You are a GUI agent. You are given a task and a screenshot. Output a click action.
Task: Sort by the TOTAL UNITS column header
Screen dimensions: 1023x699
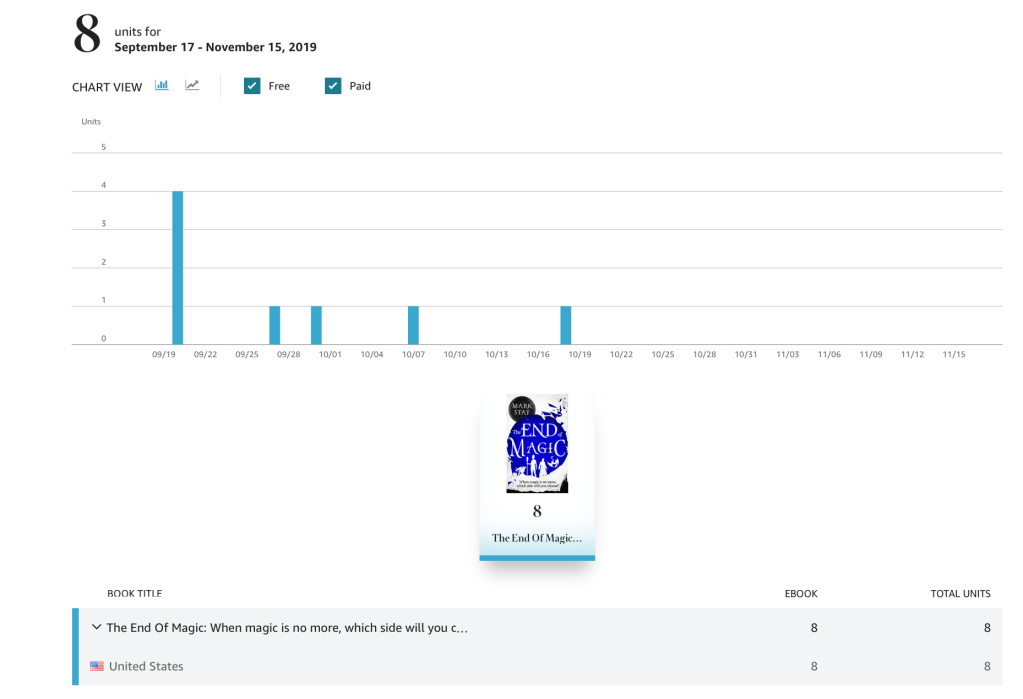pos(960,594)
